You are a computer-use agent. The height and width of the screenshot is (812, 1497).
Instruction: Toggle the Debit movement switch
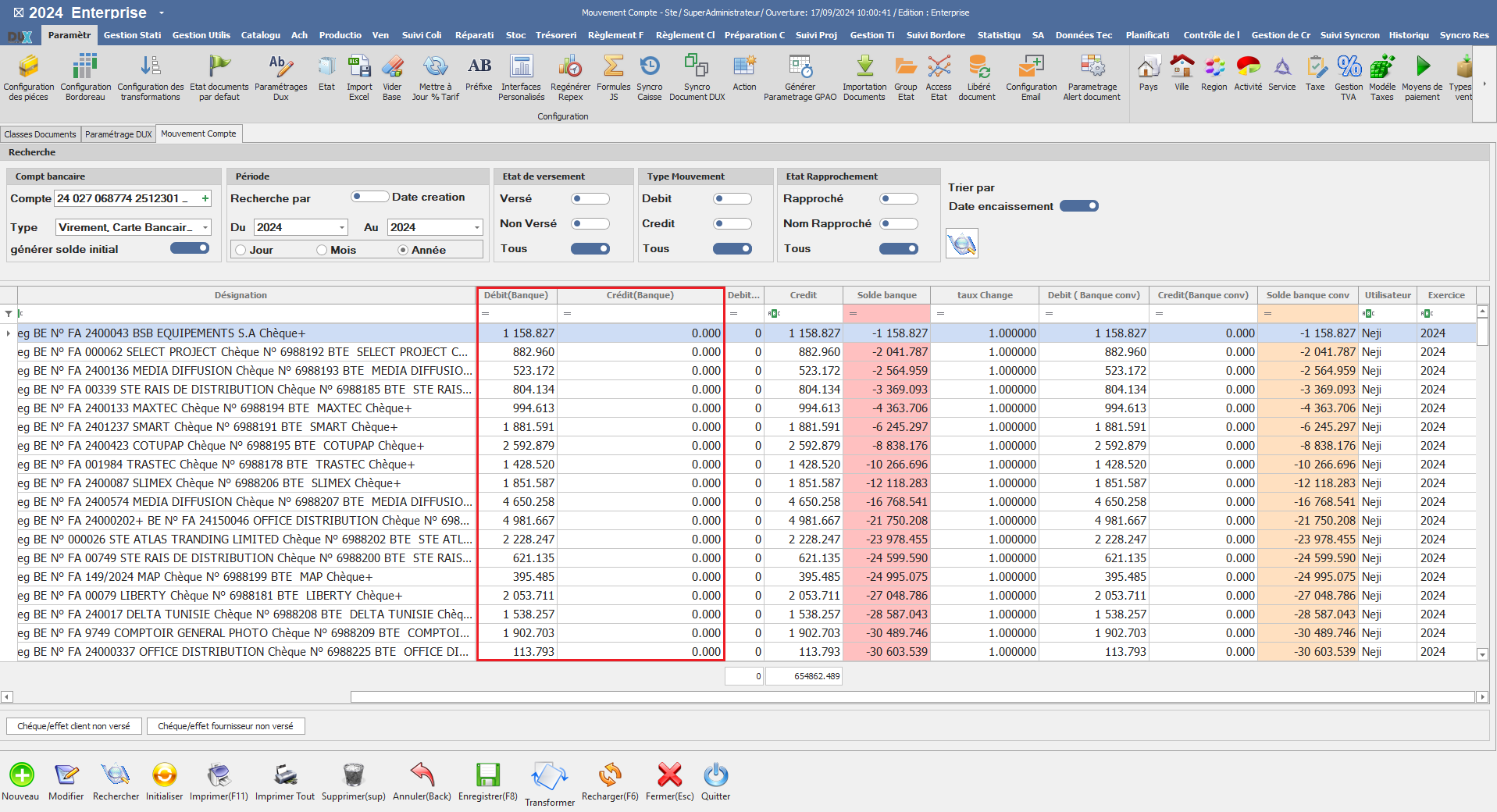pos(732,198)
